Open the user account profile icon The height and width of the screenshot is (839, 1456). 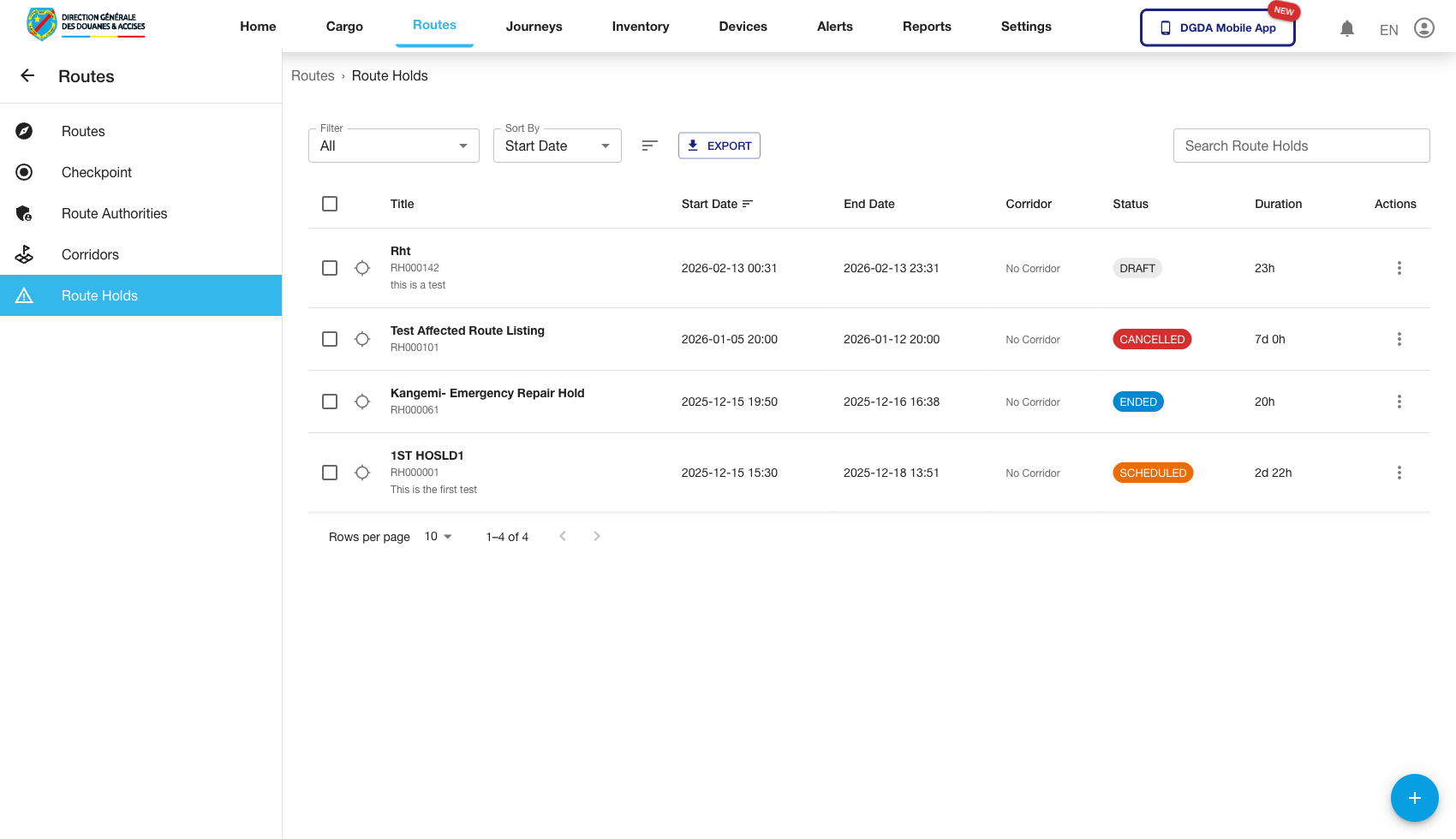pos(1423,28)
